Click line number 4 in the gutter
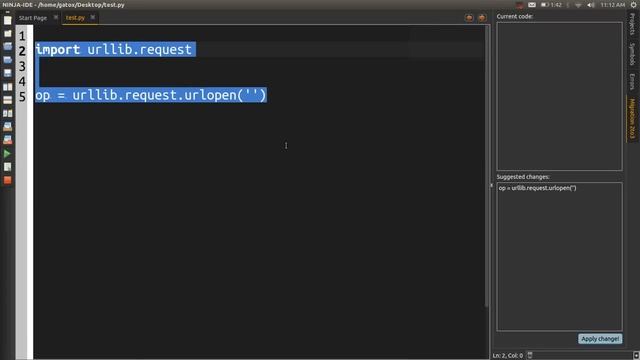 coord(22,82)
